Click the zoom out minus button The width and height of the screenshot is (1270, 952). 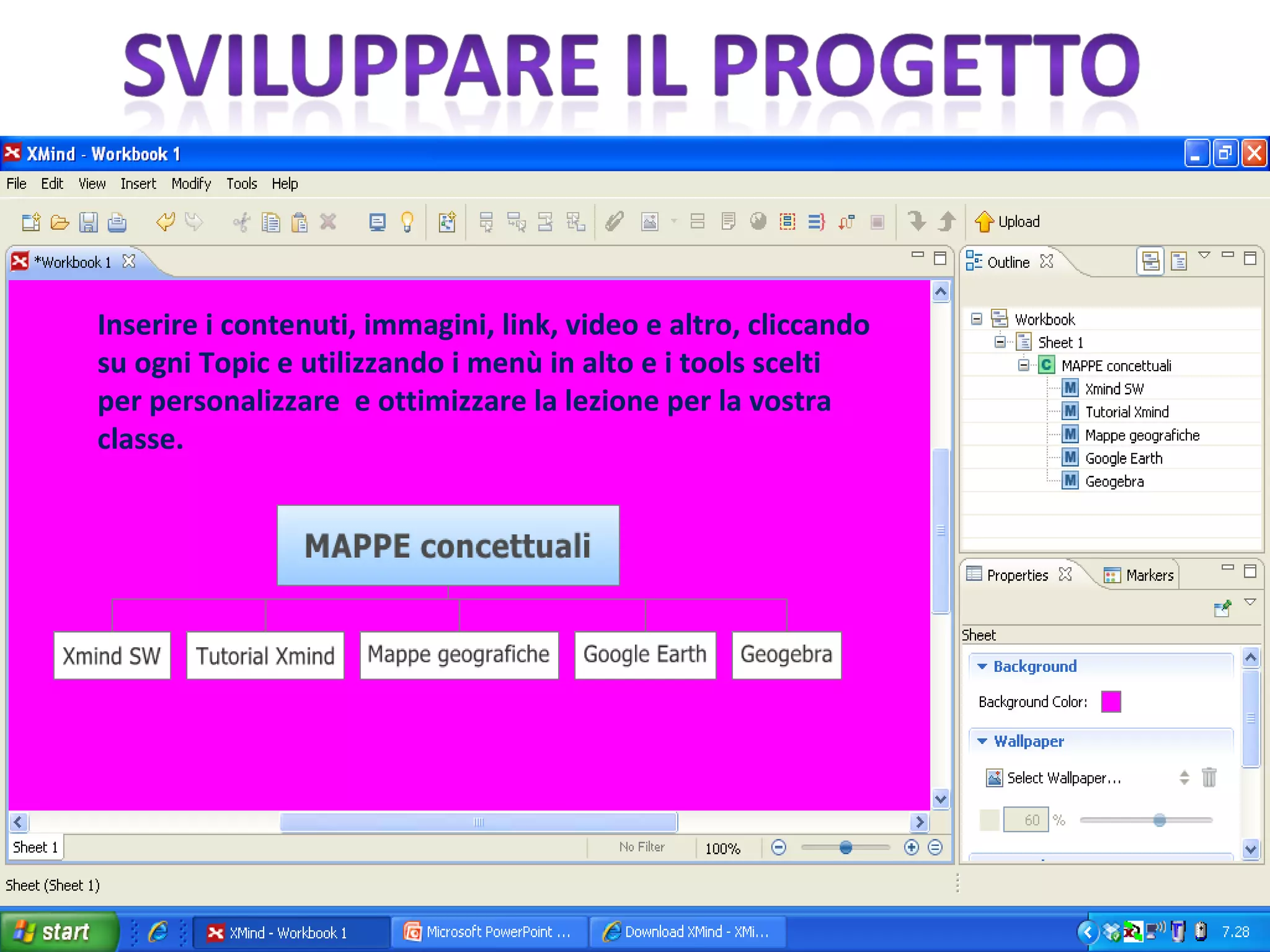tap(779, 847)
